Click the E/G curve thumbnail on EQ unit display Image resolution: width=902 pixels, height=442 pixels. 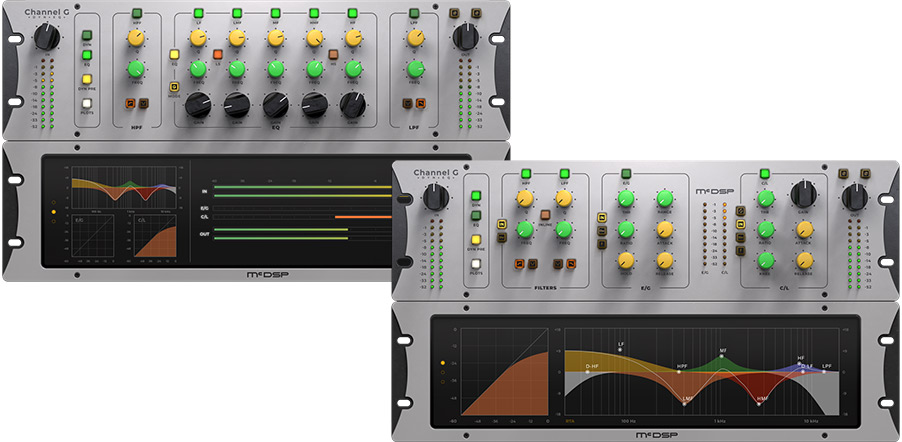[x=92, y=236]
